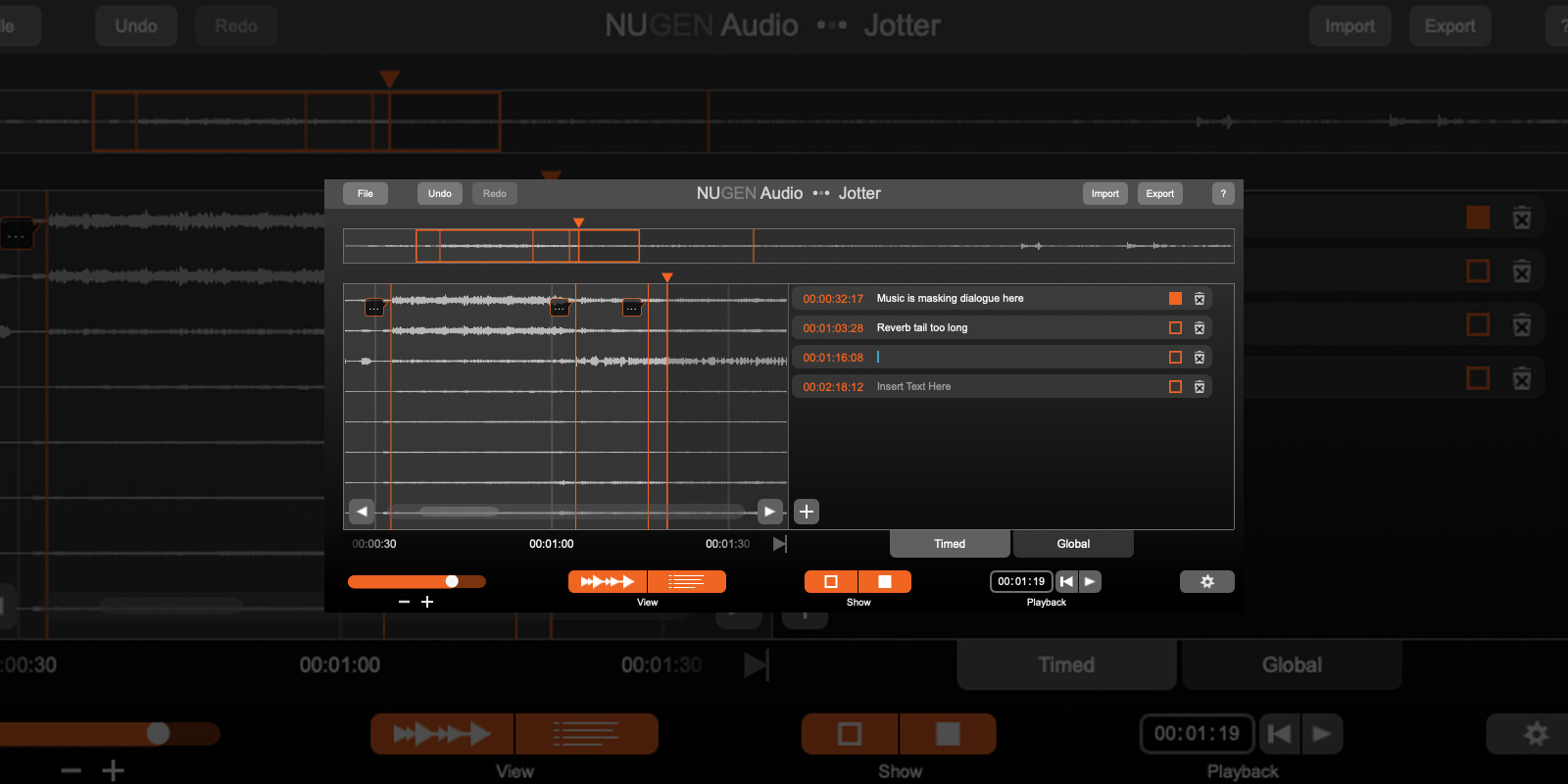Viewport: 1568px width, 784px height.
Task: Select the waveform arrows View mode
Action: (x=608, y=582)
